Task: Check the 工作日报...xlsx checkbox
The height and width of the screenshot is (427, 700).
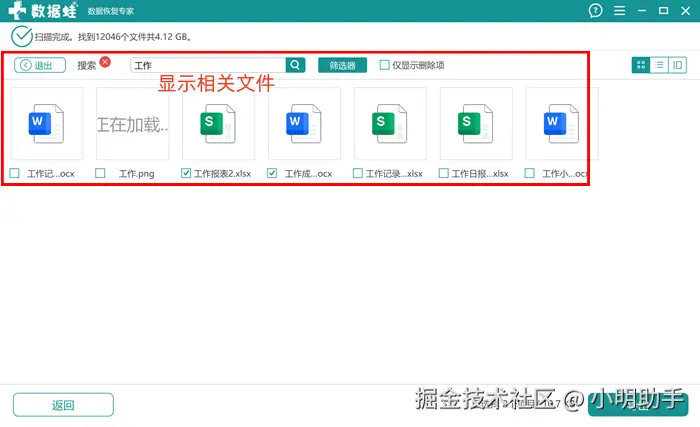Action: click(x=443, y=173)
